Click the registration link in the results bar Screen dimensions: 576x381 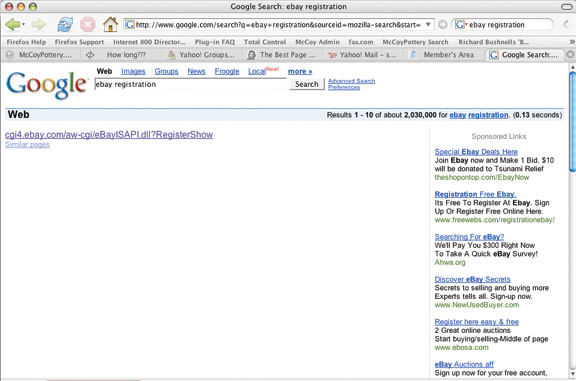488,115
